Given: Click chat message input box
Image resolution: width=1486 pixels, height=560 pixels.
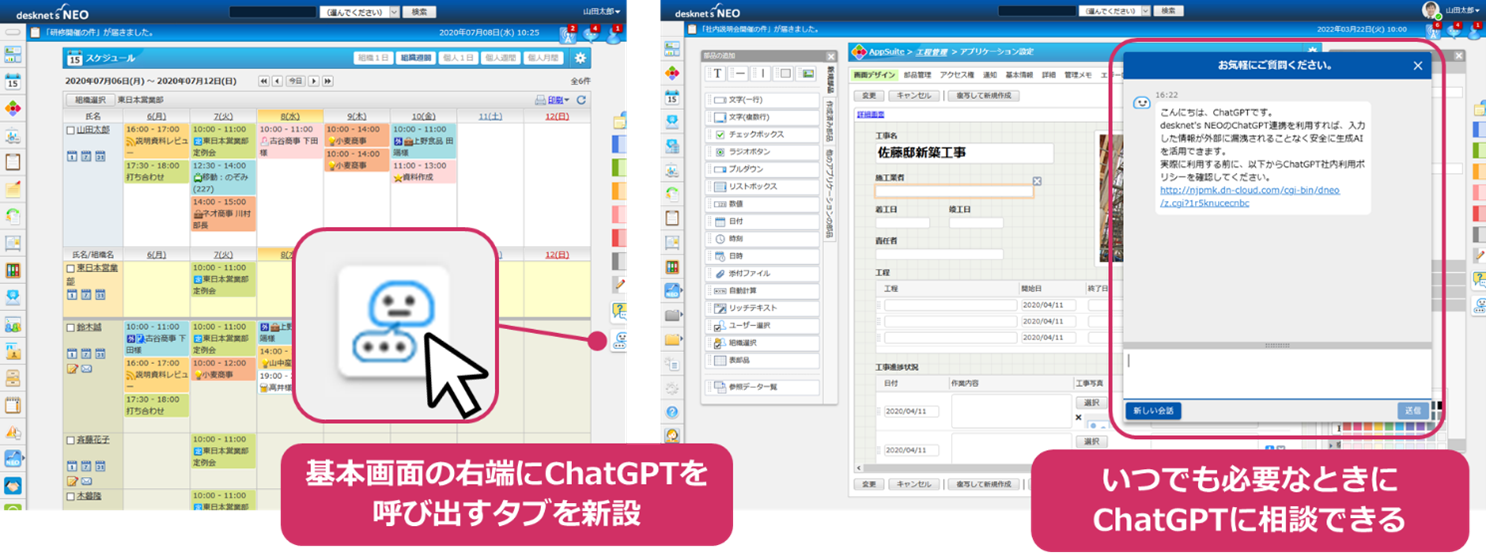Looking at the screenshot, I should click(x=1276, y=374).
